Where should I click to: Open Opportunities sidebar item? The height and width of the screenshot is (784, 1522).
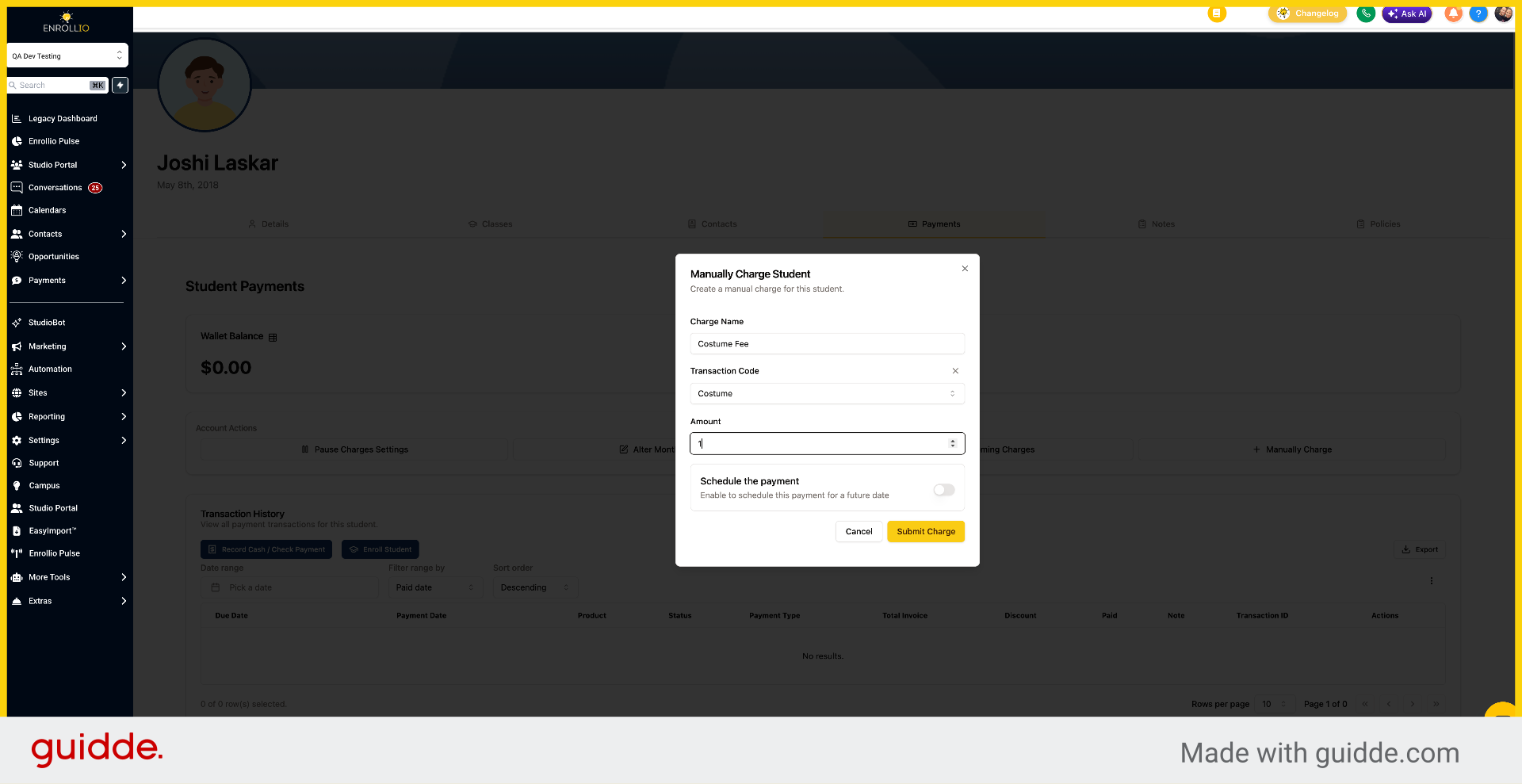[54, 257]
